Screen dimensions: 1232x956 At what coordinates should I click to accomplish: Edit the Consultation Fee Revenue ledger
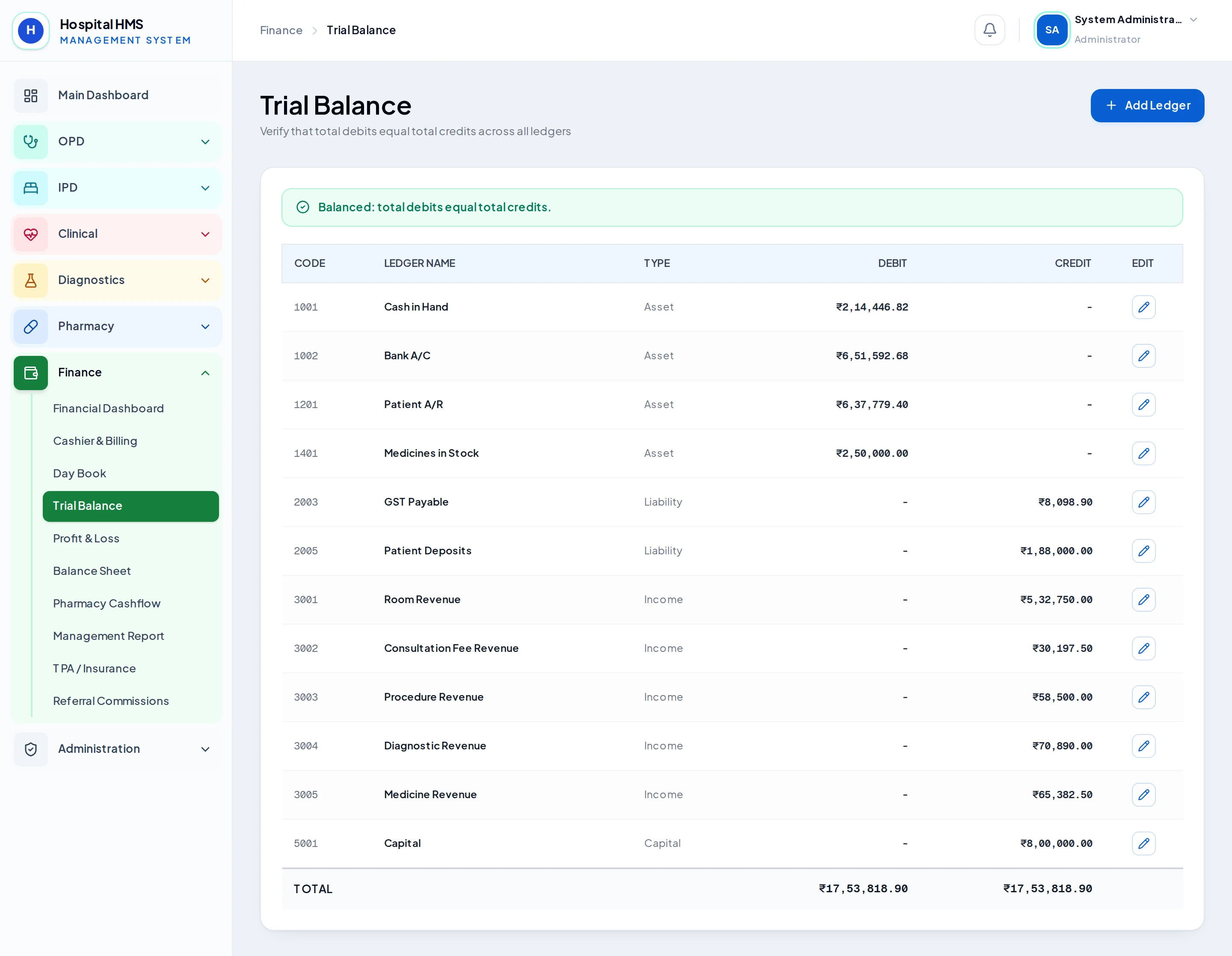tap(1143, 648)
